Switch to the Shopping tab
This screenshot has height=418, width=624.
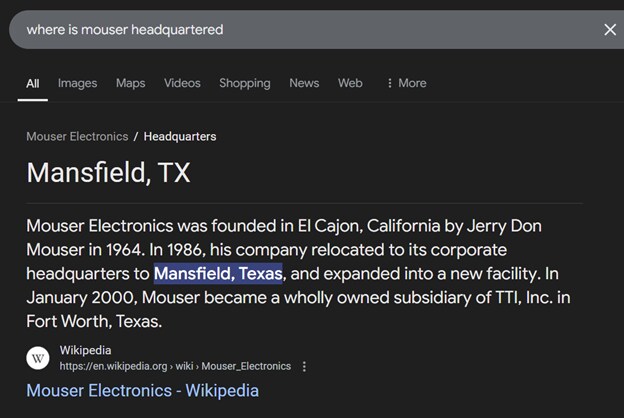point(245,83)
